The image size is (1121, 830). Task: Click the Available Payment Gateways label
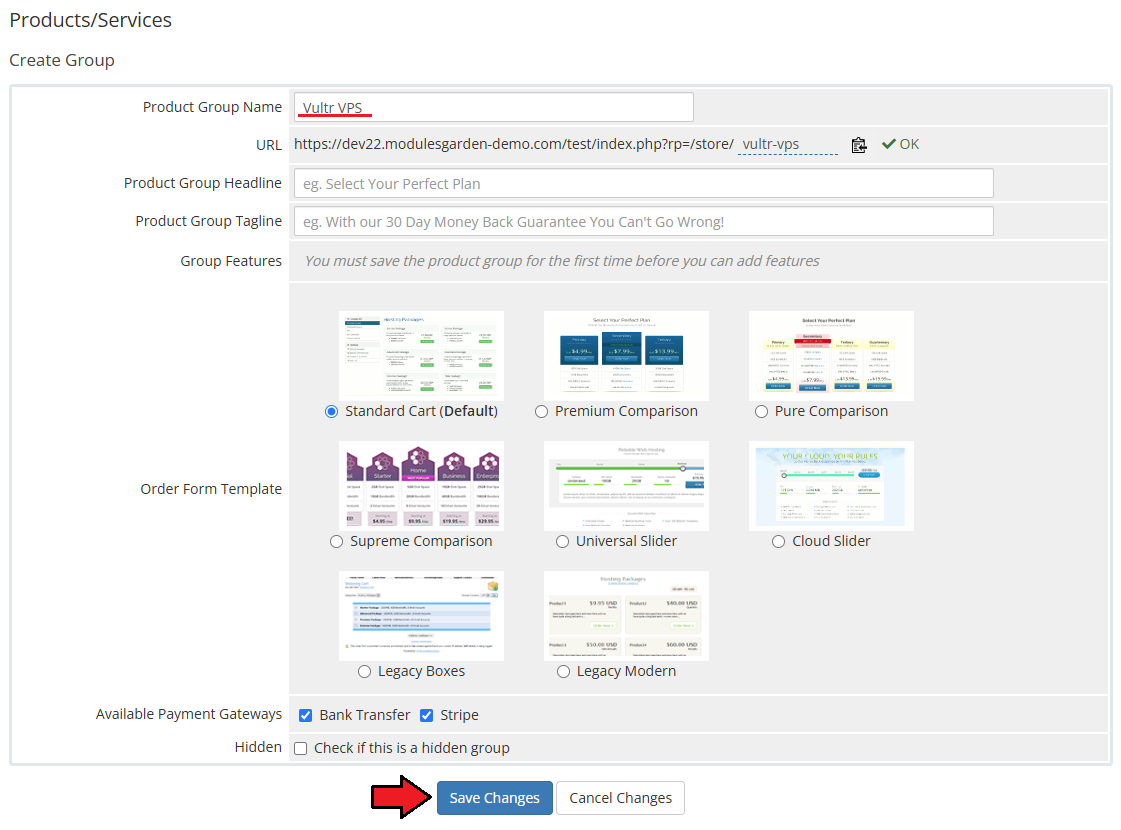[x=189, y=714]
